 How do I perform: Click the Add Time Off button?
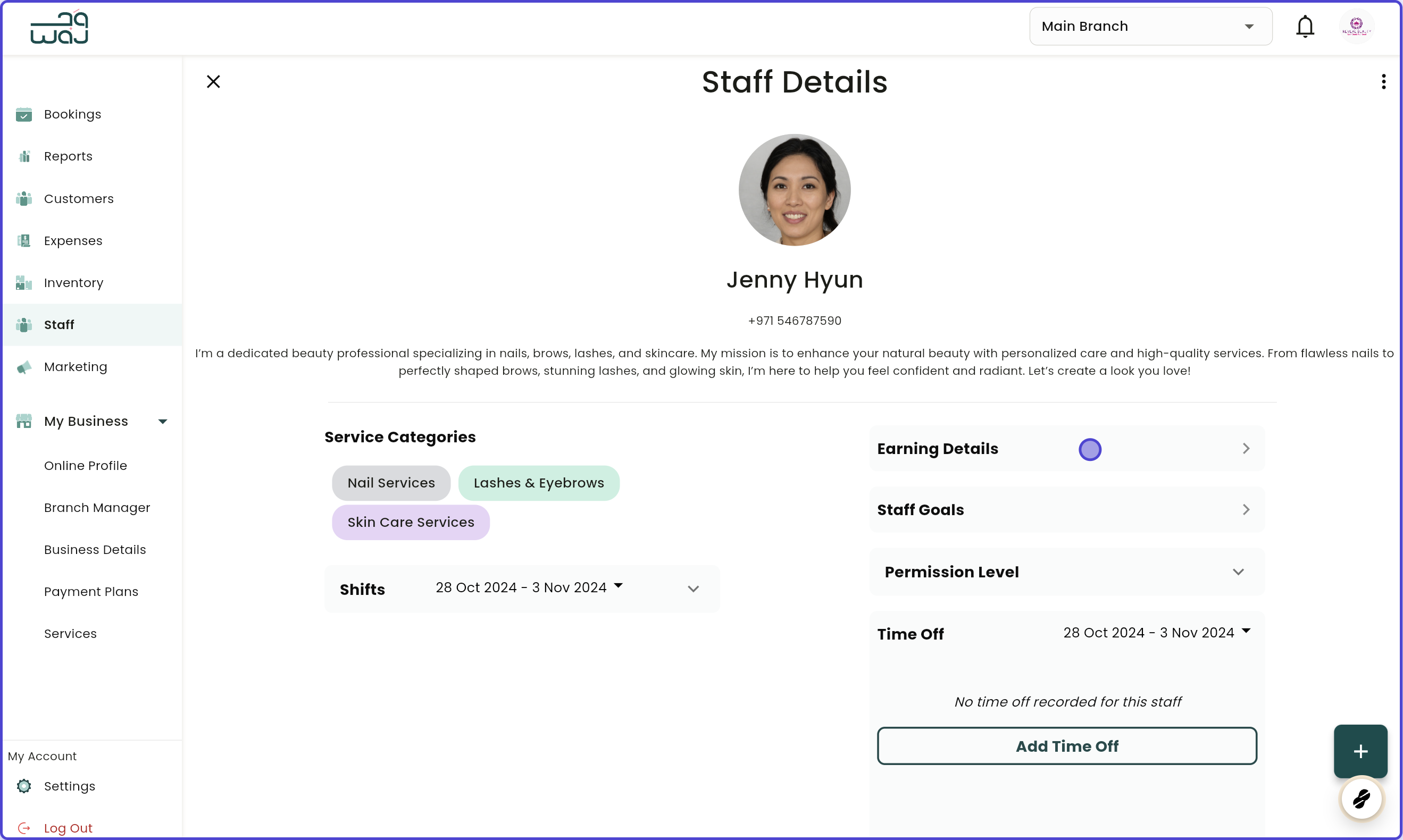coord(1067,746)
